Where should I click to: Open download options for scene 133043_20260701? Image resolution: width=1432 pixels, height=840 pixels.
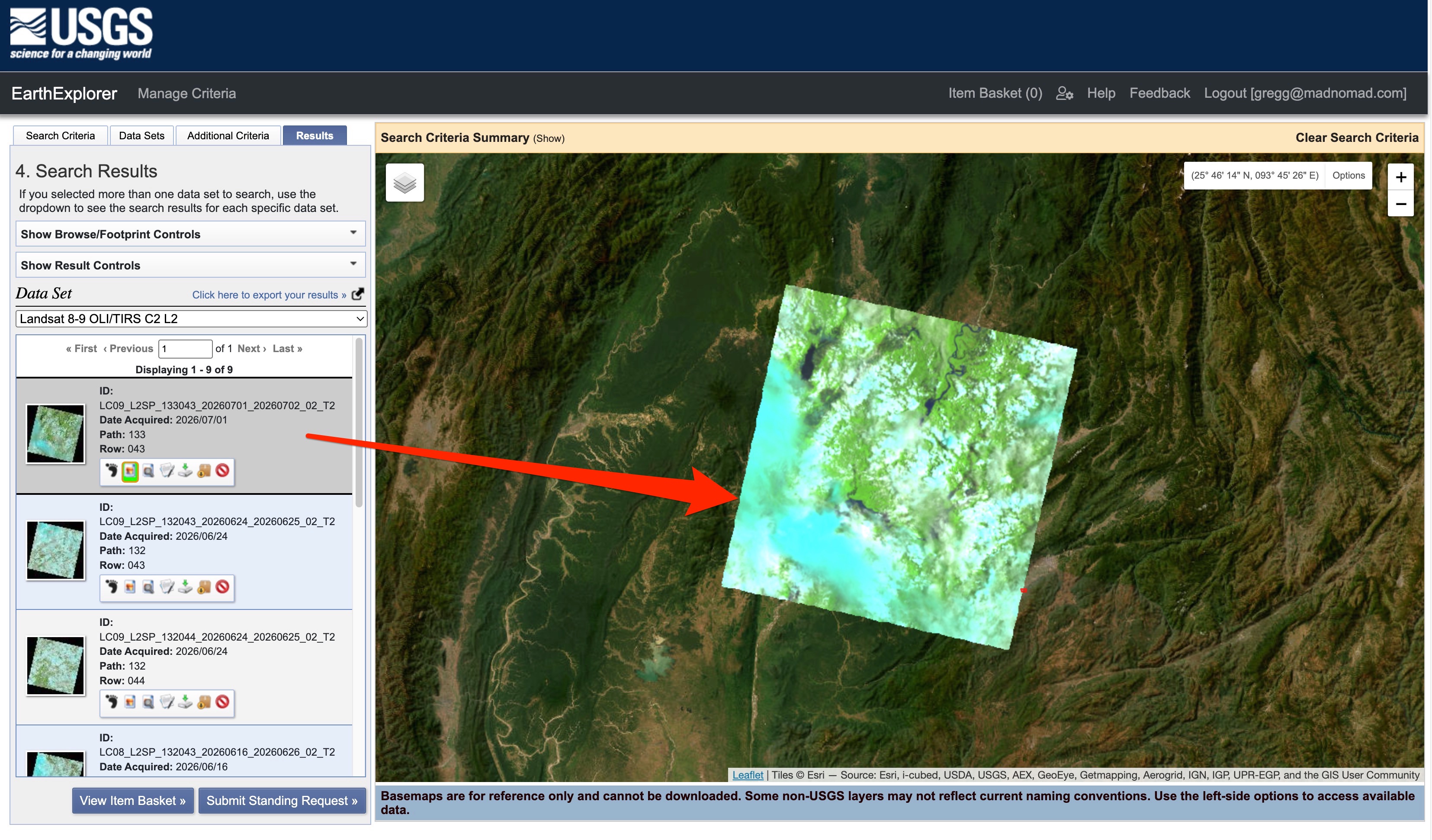185,471
